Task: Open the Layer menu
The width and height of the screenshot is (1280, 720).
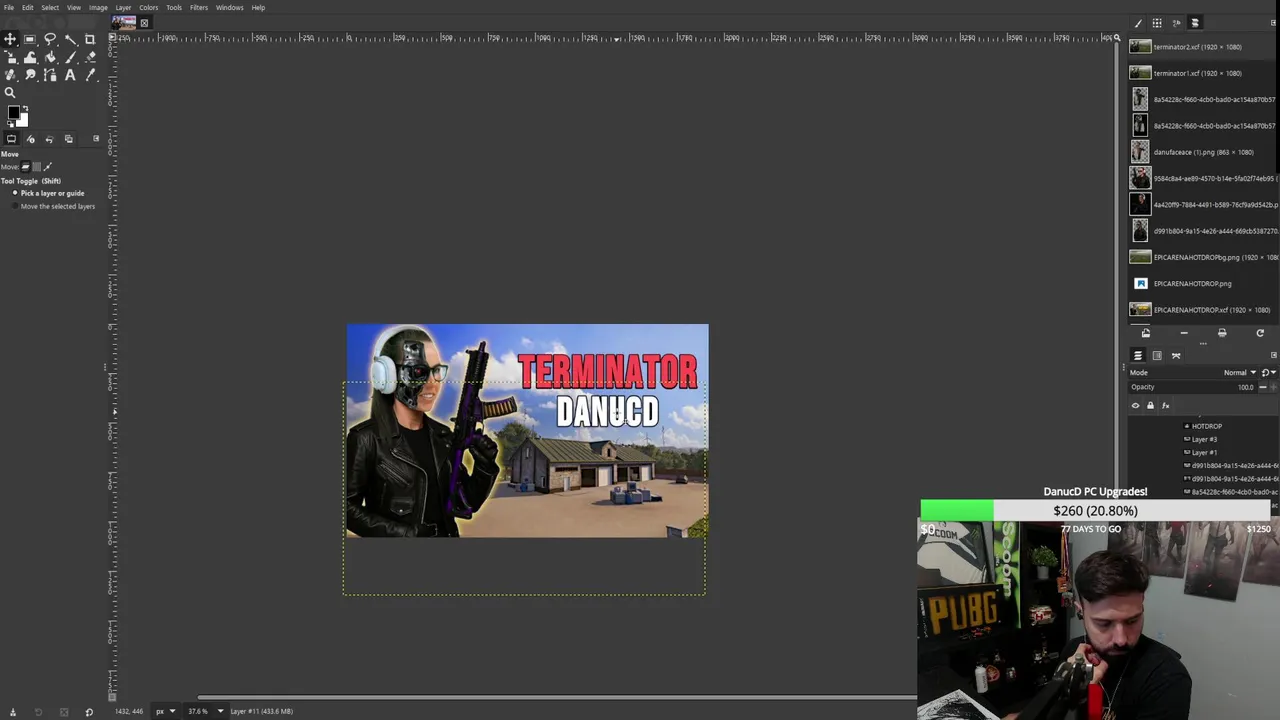Action: coord(123,7)
